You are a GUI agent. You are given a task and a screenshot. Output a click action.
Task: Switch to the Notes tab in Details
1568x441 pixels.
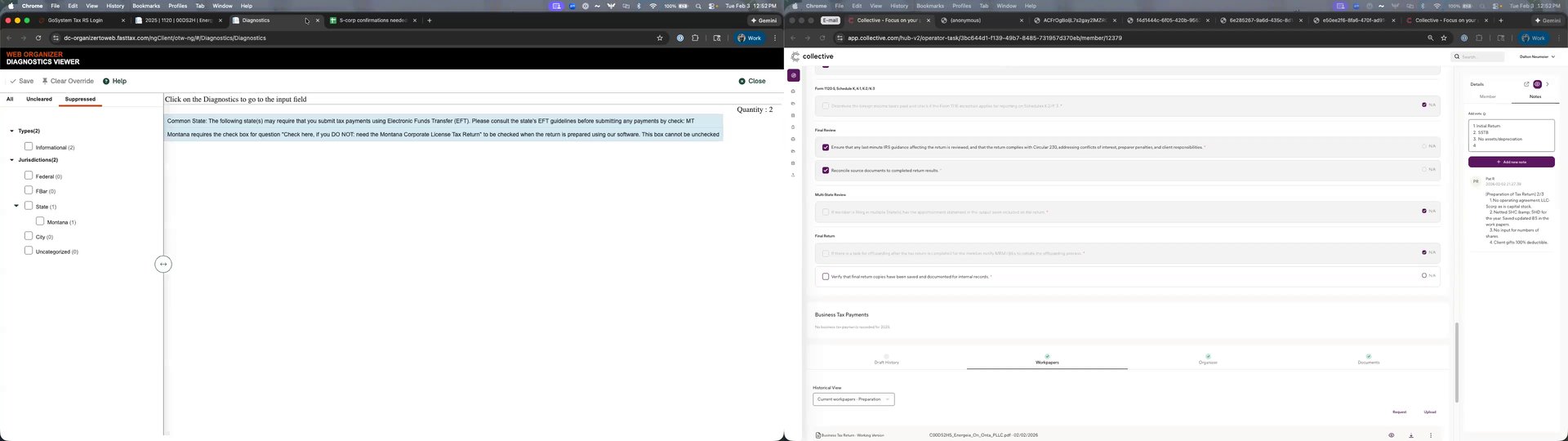pyautogui.click(x=1535, y=96)
